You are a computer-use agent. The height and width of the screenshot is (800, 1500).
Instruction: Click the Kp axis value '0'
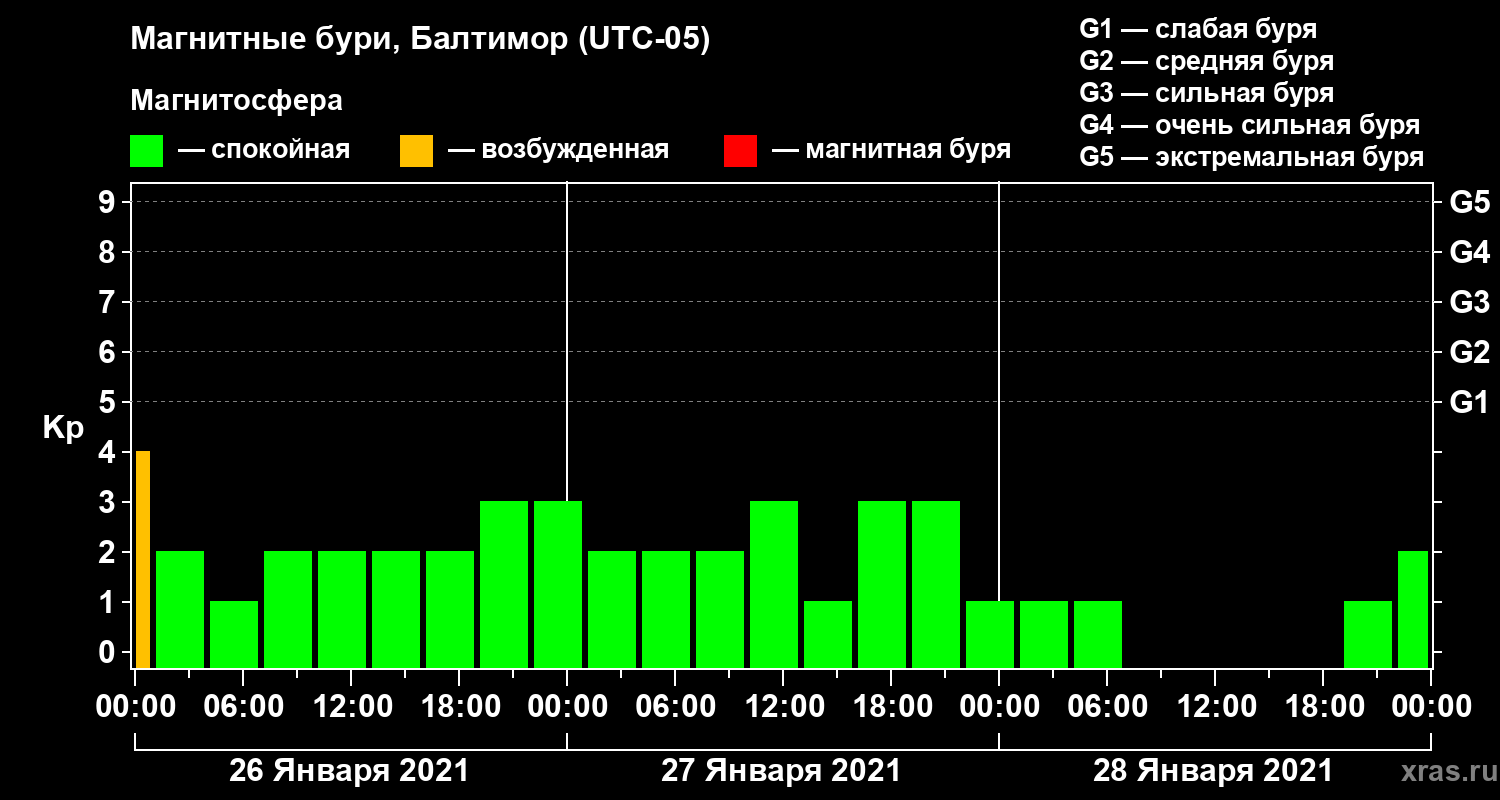[x=109, y=653]
